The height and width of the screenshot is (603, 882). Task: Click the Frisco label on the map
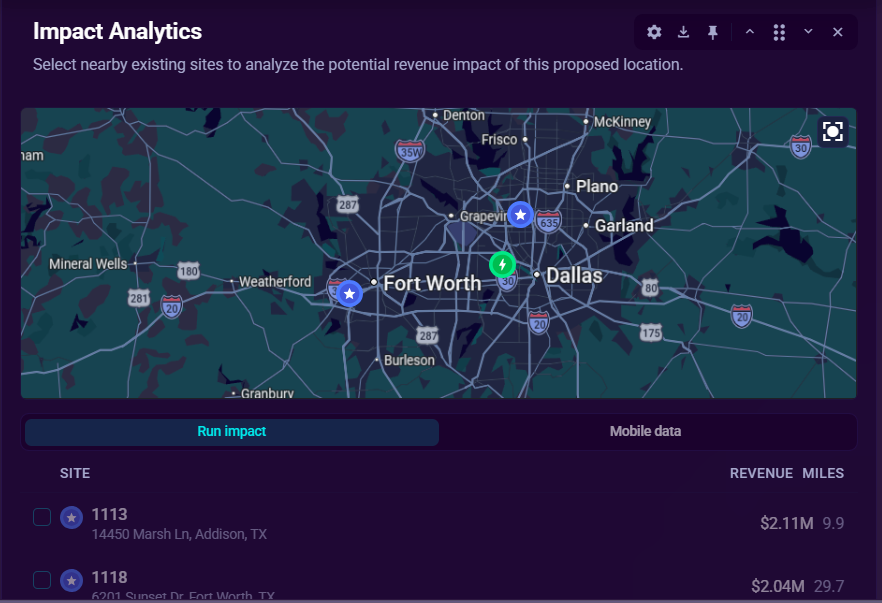click(499, 140)
